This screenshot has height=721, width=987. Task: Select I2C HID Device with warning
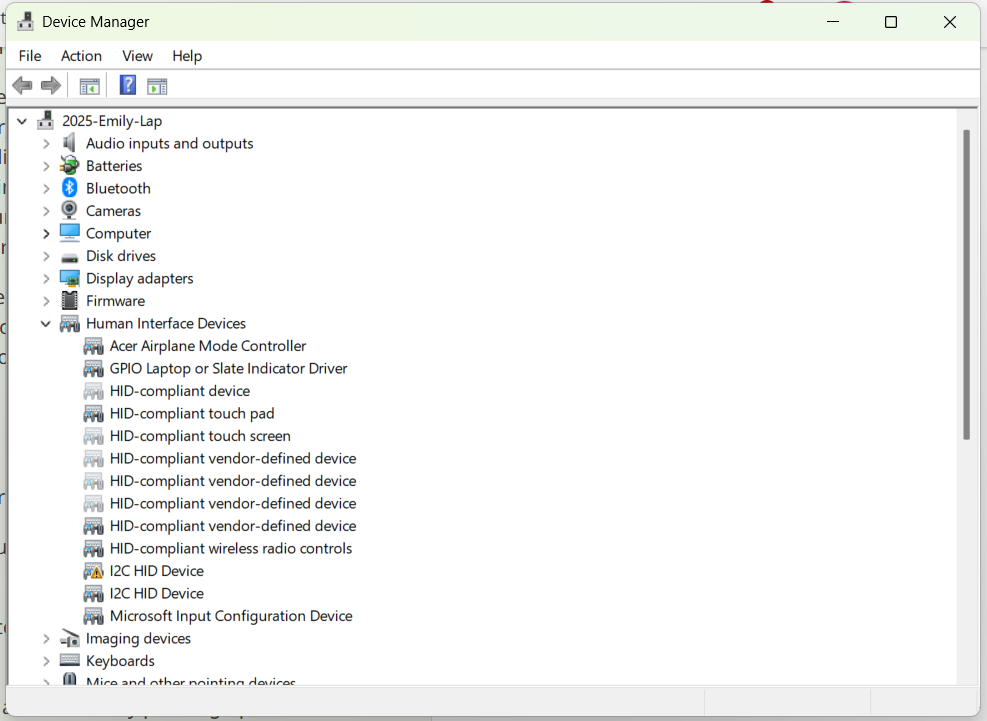coord(157,571)
